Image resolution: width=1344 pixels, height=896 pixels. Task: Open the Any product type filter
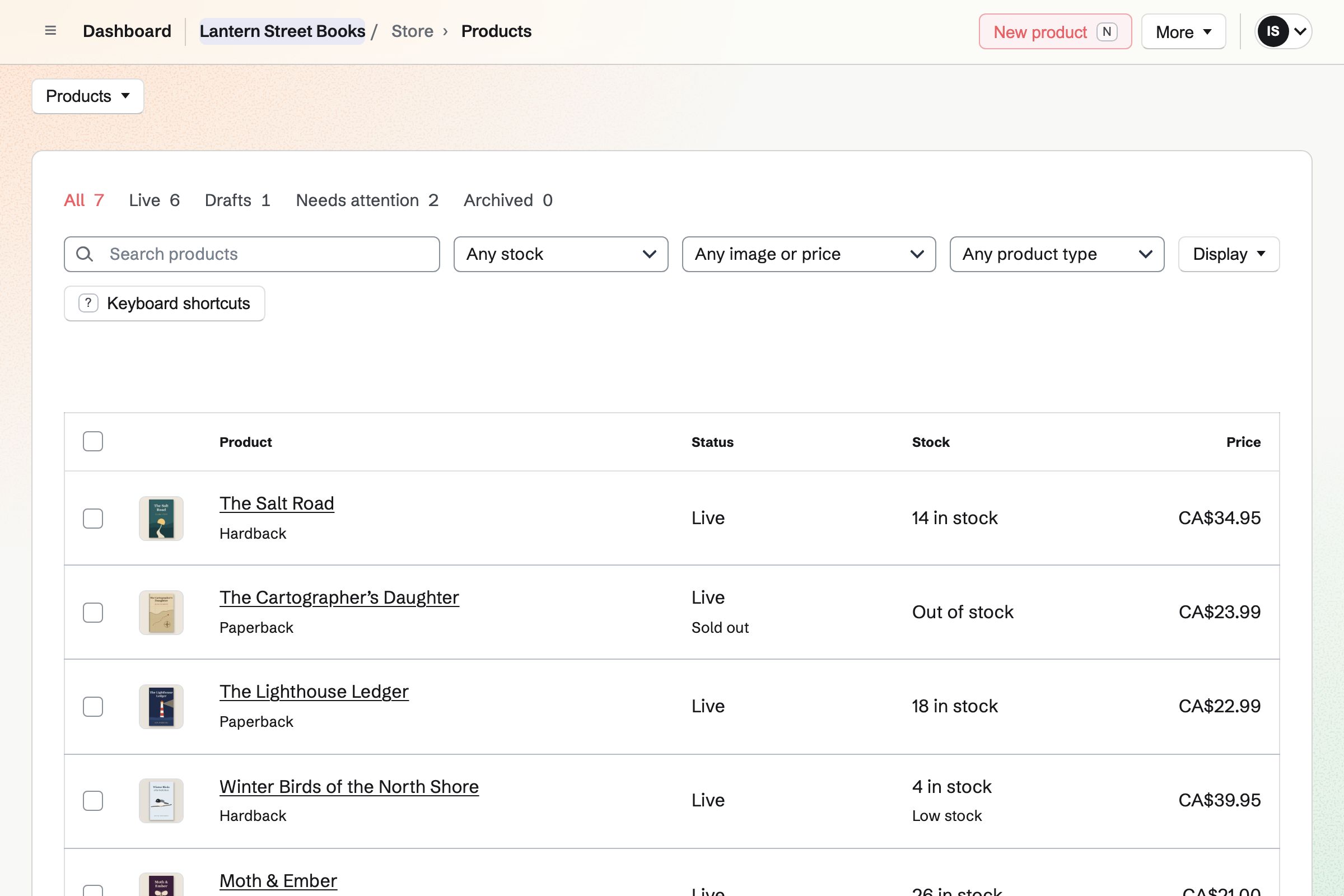click(1057, 254)
